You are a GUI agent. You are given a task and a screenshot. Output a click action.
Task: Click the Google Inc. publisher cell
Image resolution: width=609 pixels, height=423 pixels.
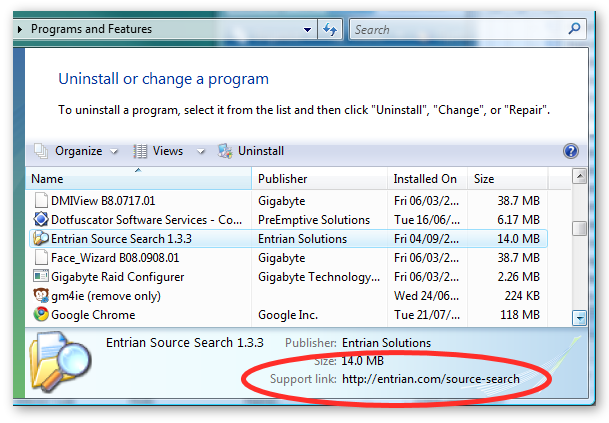pyautogui.click(x=288, y=315)
